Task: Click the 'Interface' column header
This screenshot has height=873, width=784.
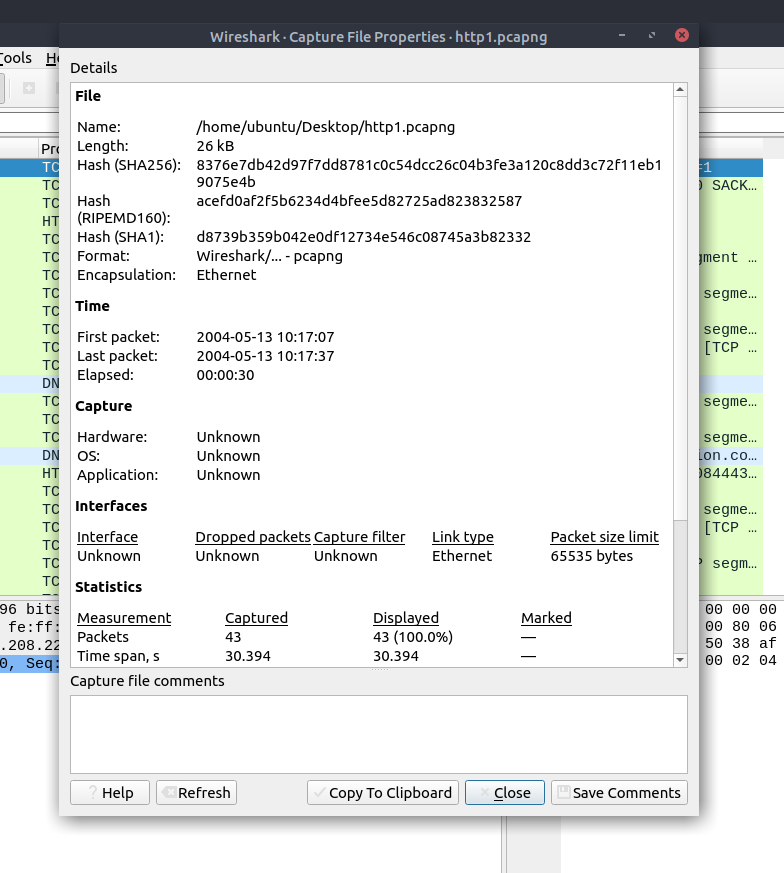Action: 107,537
